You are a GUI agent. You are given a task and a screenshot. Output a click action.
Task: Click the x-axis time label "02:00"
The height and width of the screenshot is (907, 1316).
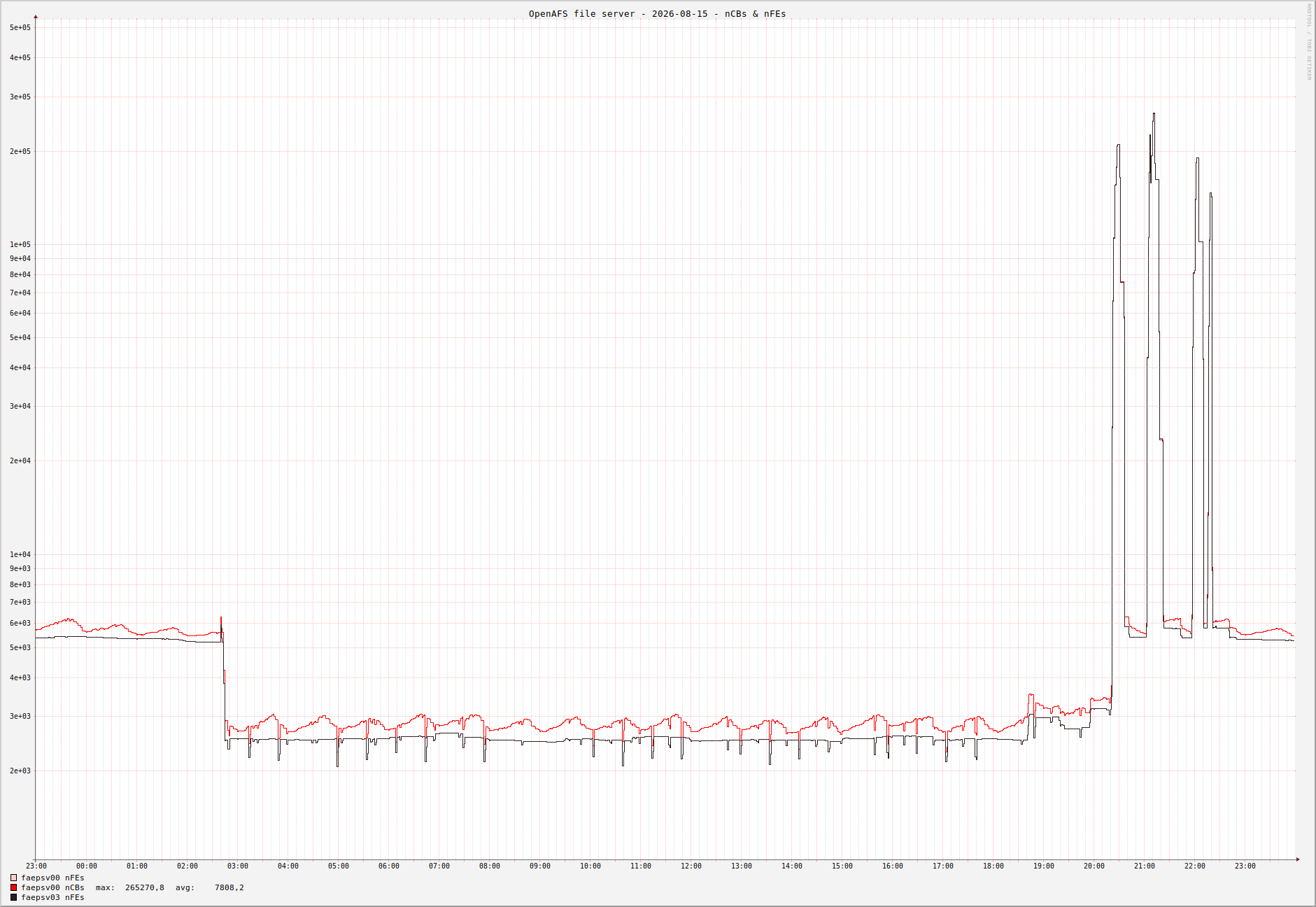[188, 866]
